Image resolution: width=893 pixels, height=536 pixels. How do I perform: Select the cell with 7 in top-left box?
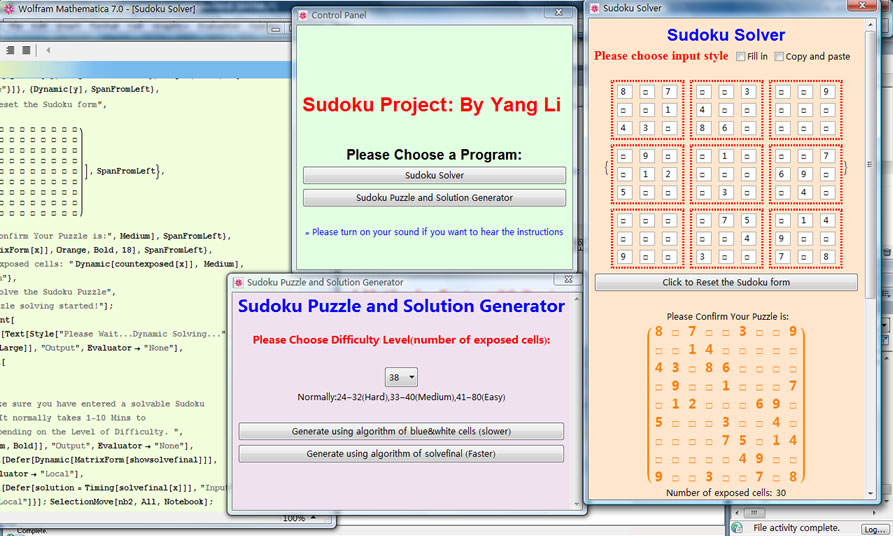(x=668, y=92)
